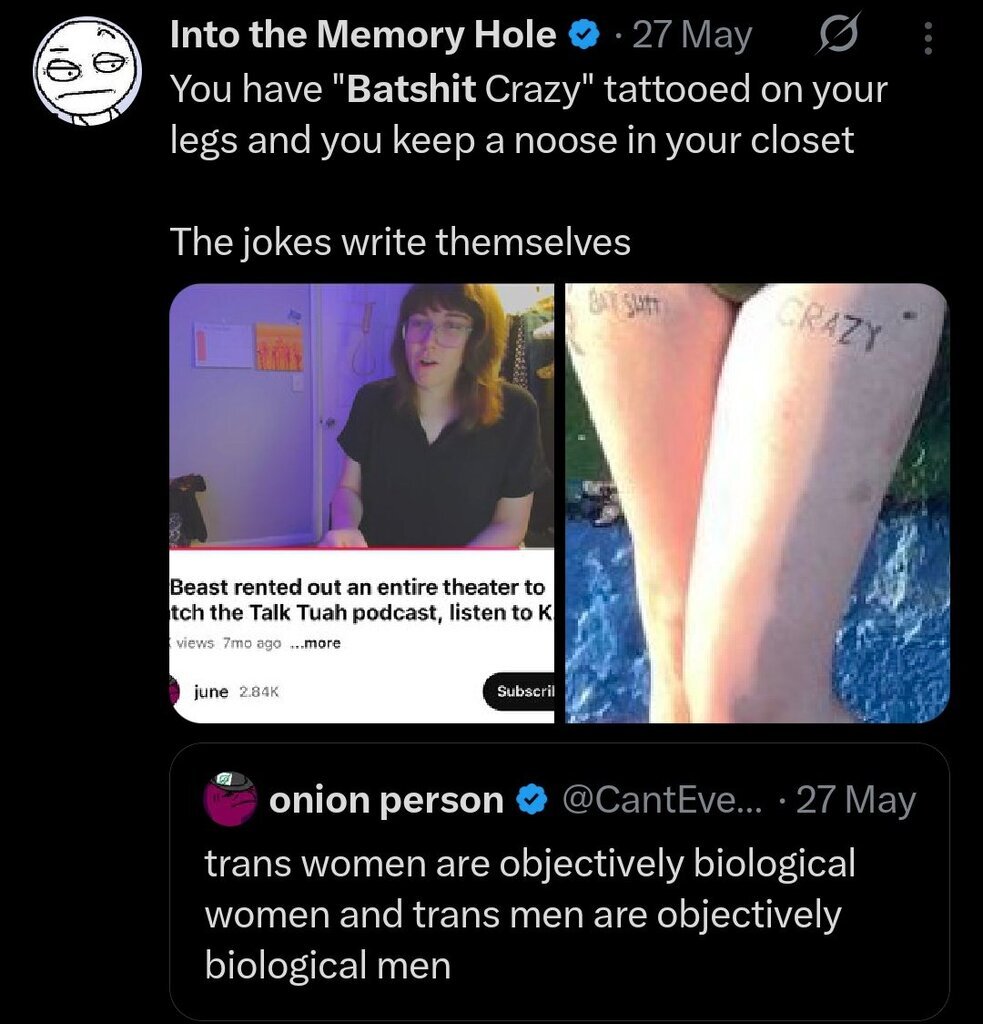Click the june channel name

(x=211, y=692)
